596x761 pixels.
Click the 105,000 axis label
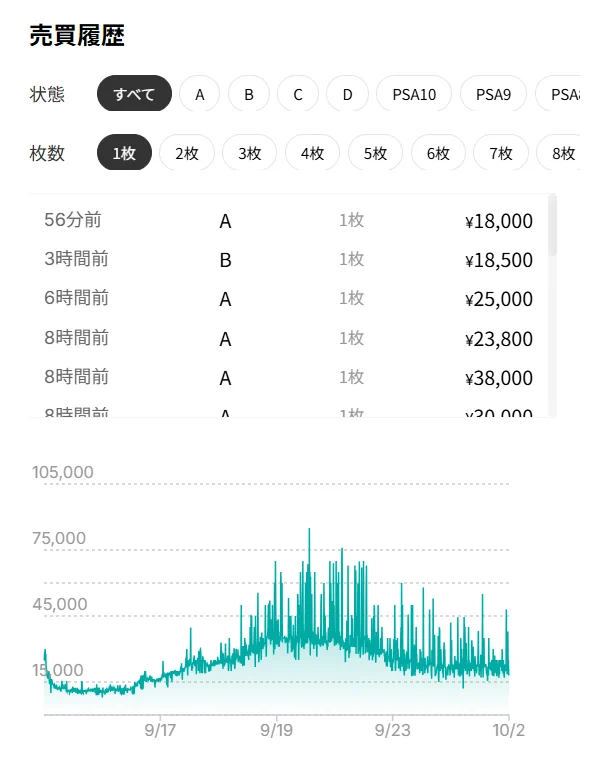pyautogui.click(x=63, y=472)
